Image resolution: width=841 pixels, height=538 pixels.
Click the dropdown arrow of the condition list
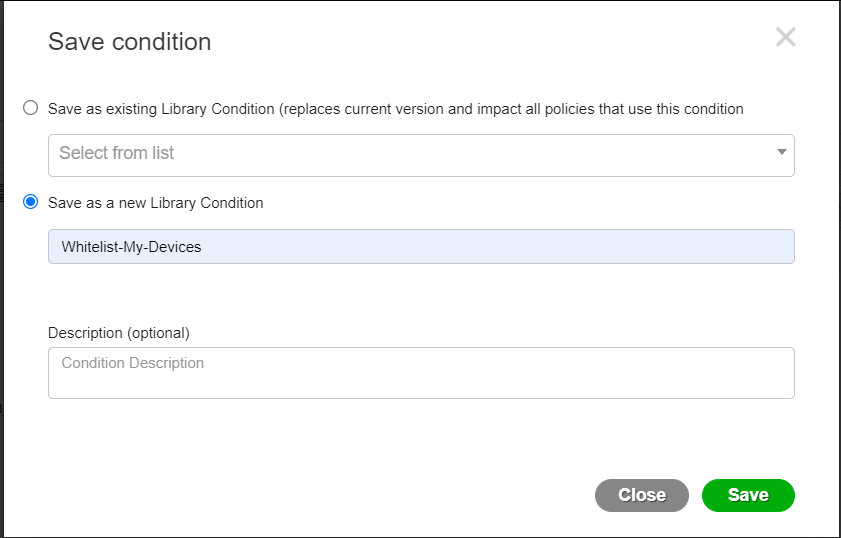click(781, 152)
